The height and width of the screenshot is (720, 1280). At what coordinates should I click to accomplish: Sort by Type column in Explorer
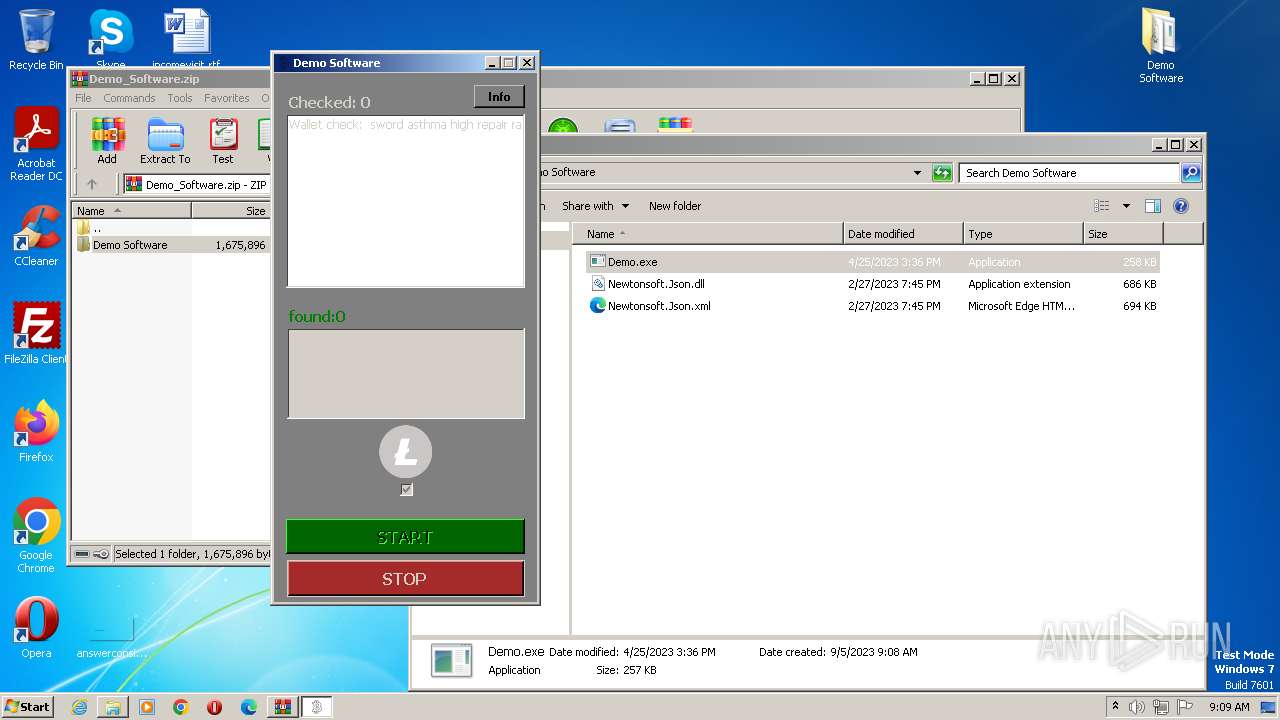coord(1023,234)
